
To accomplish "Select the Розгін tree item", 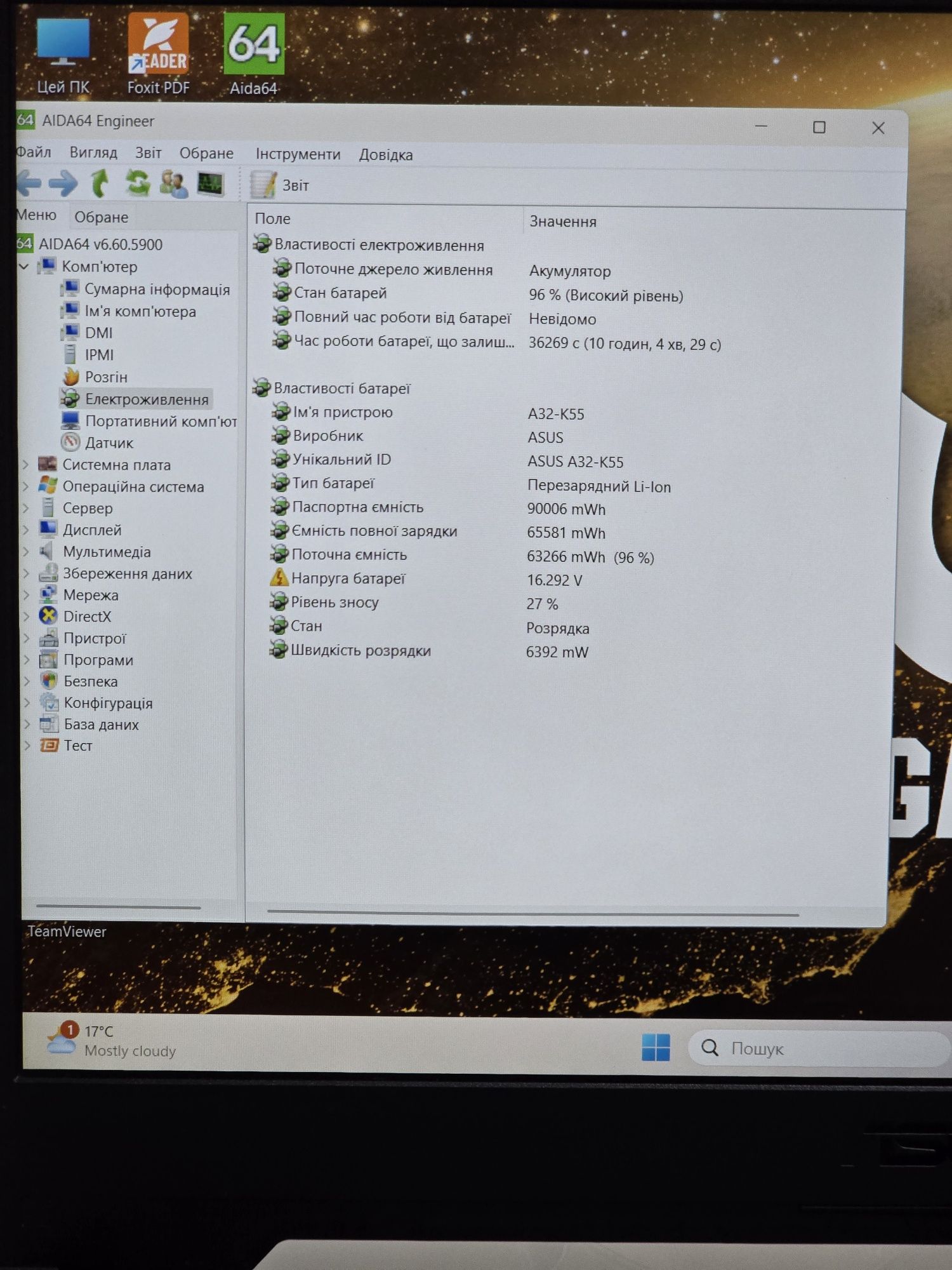I will pos(96,377).
